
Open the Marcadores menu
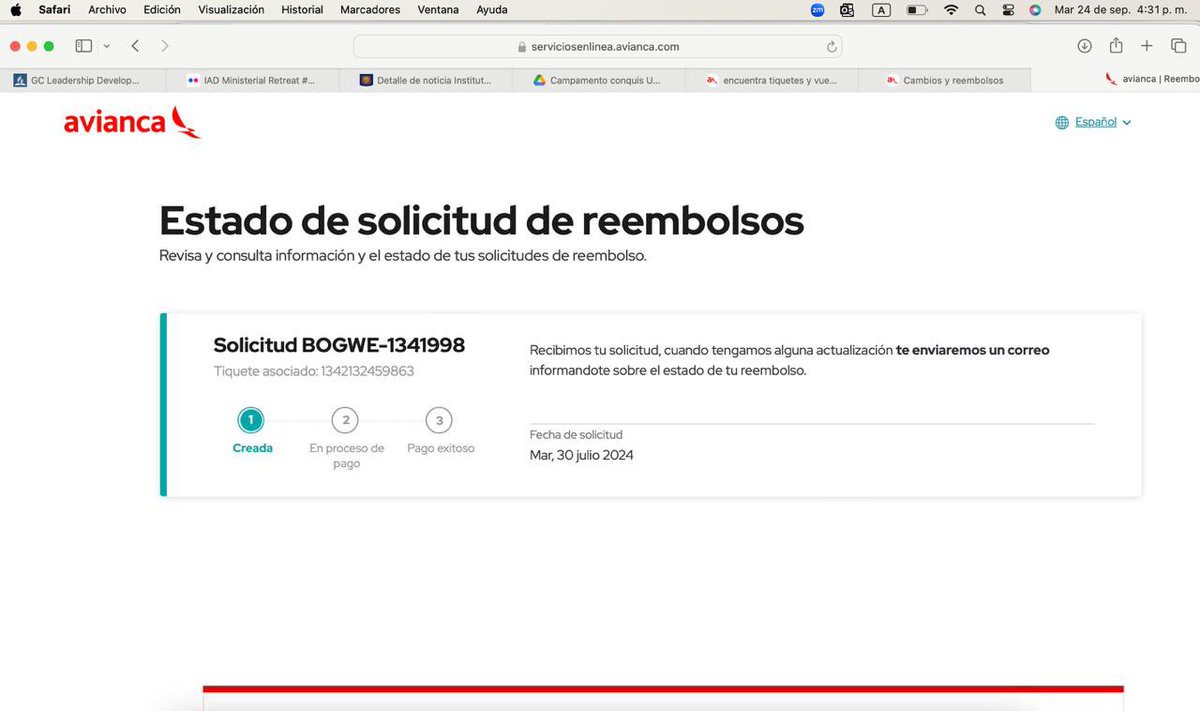pyautogui.click(x=370, y=10)
